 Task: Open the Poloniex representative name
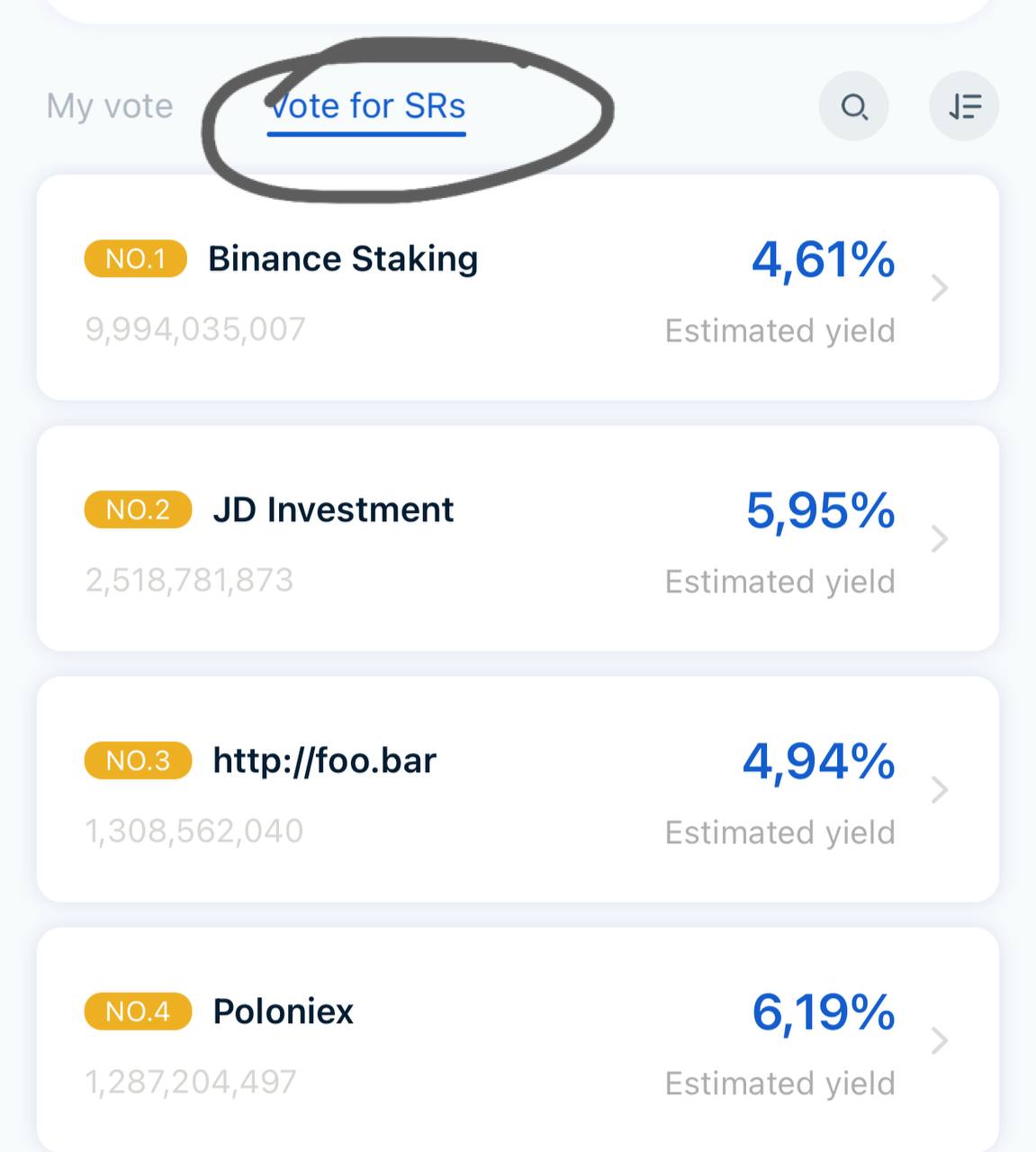283,1012
